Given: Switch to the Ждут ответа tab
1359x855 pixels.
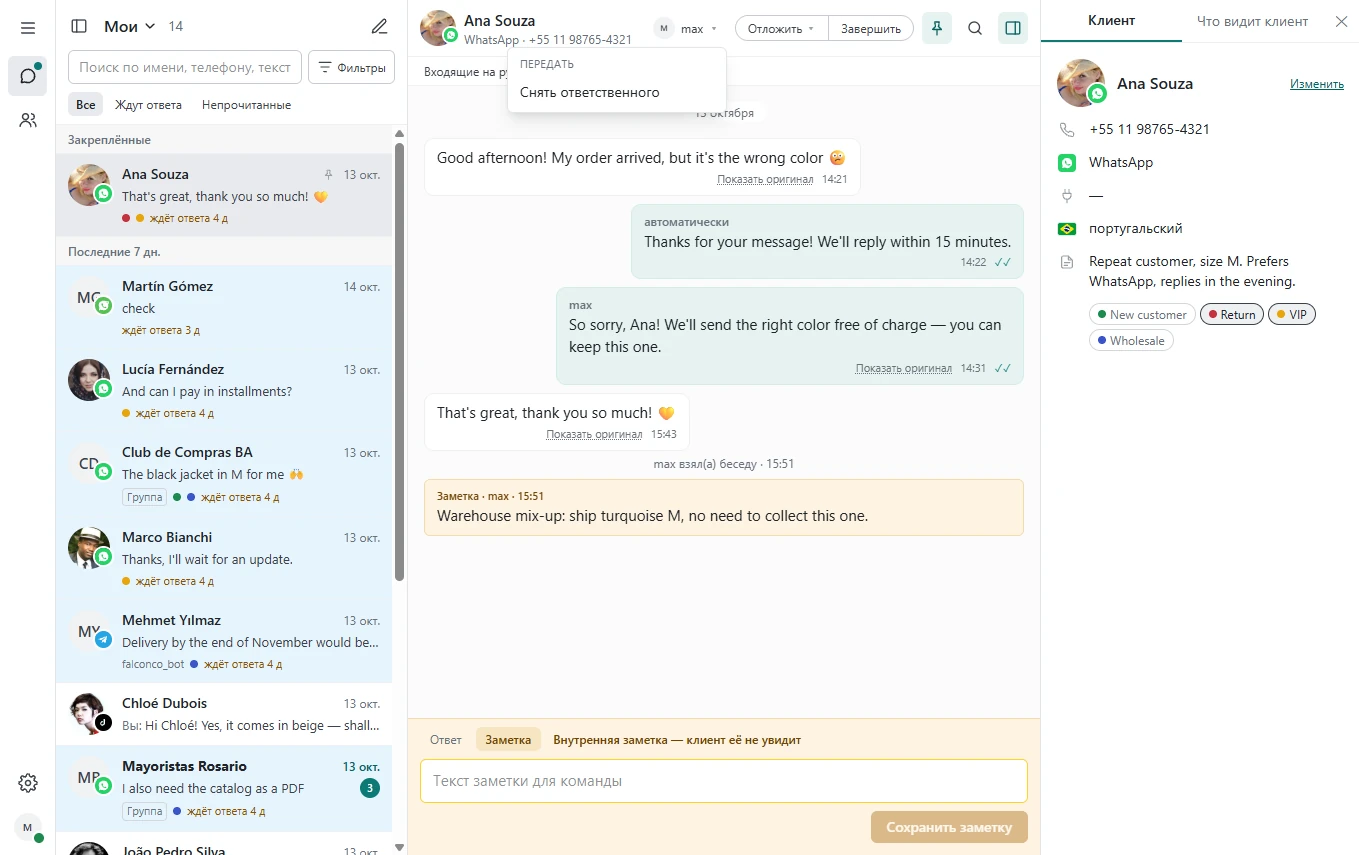Looking at the screenshot, I should click(x=148, y=105).
